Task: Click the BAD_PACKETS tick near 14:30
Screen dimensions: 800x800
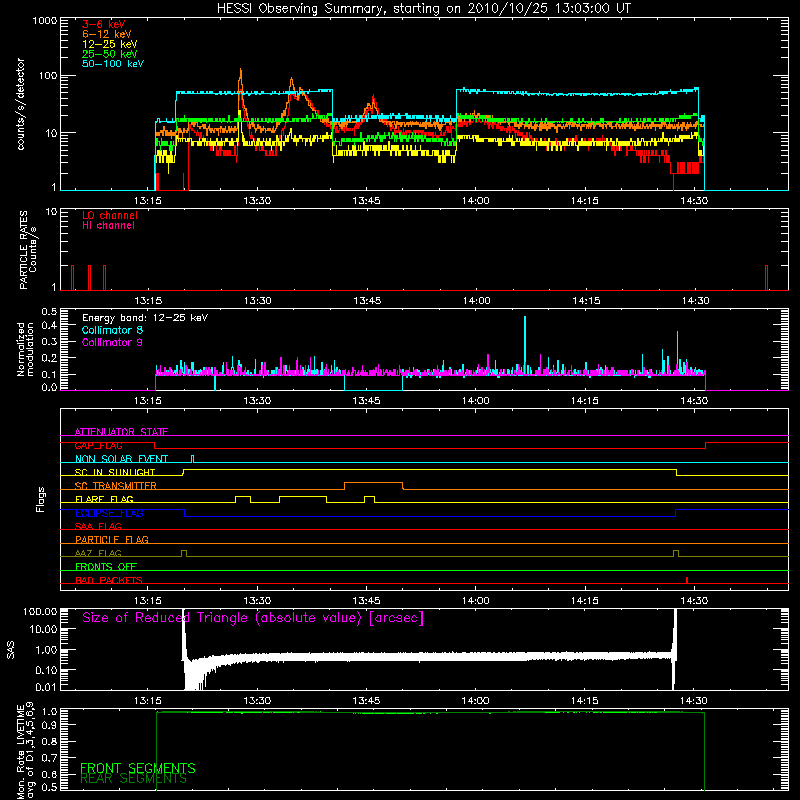Action: pyautogui.click(x=687, y=580)
